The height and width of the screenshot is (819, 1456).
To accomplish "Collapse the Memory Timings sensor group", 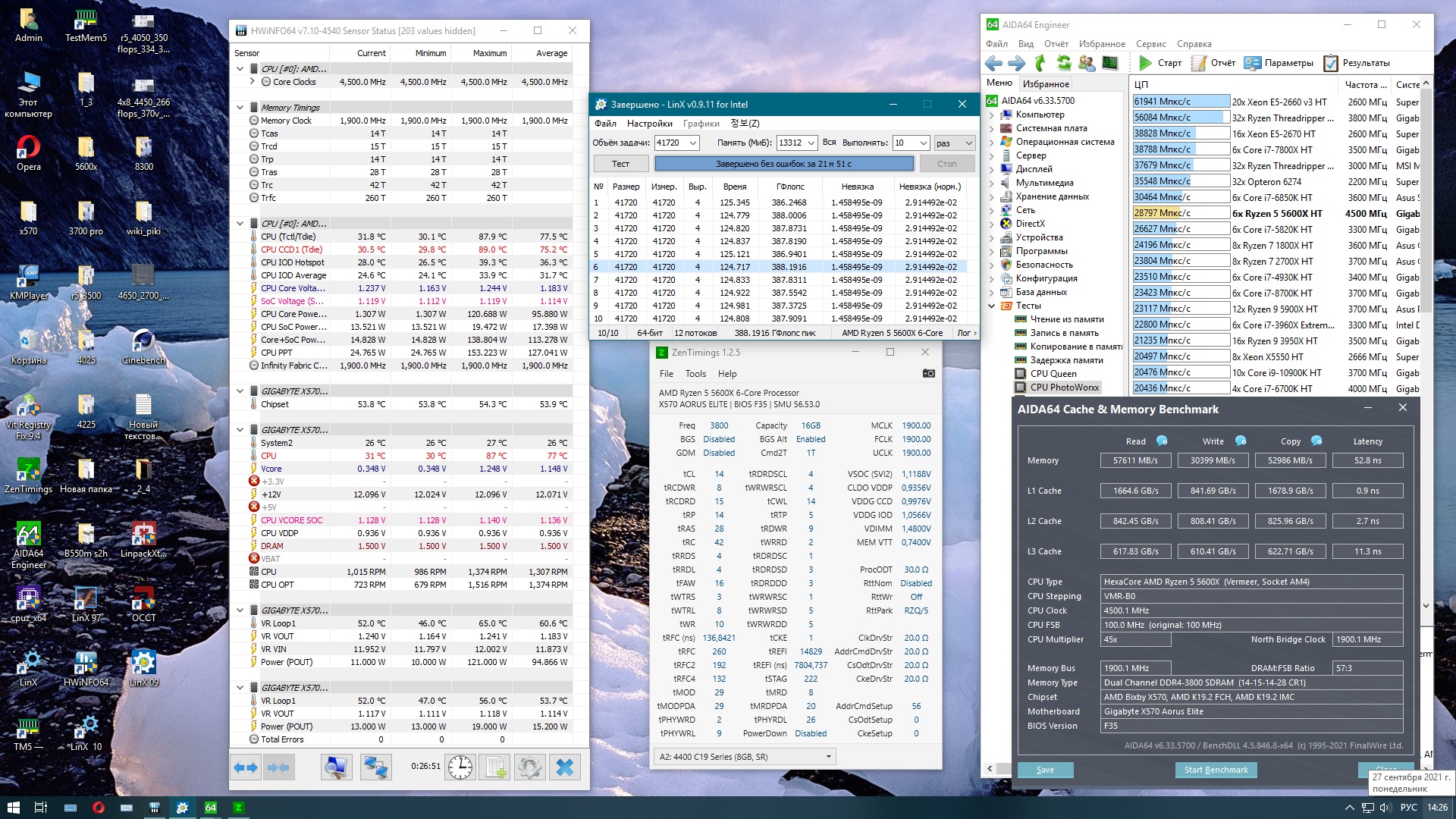I will coord(240,108).
